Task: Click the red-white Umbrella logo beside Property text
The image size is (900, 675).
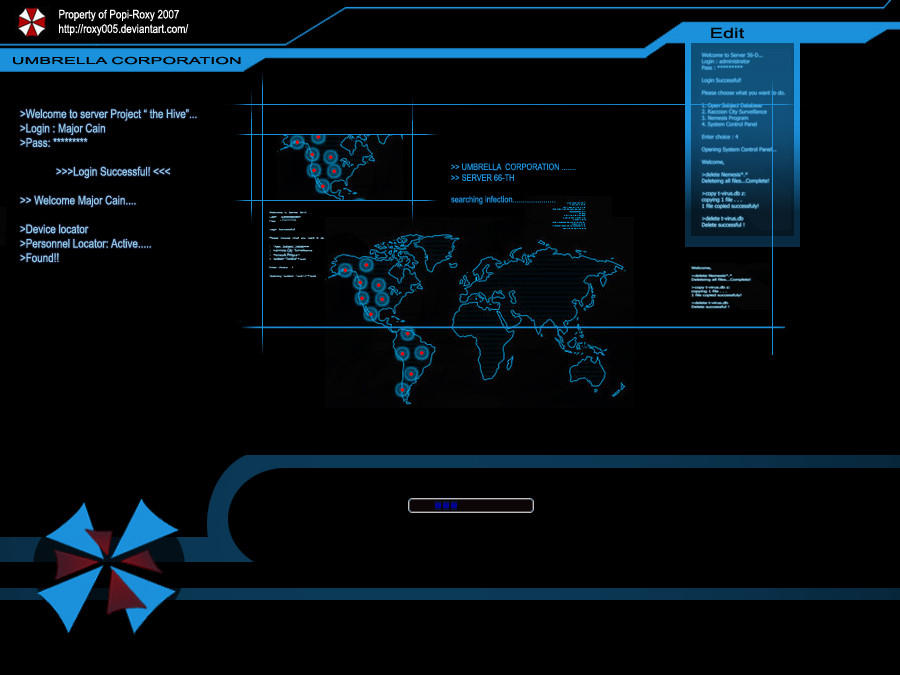Action: (32, 22)
